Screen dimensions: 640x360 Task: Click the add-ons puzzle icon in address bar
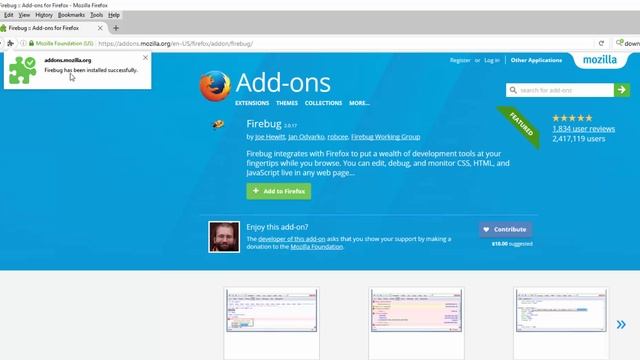(11, 43)
